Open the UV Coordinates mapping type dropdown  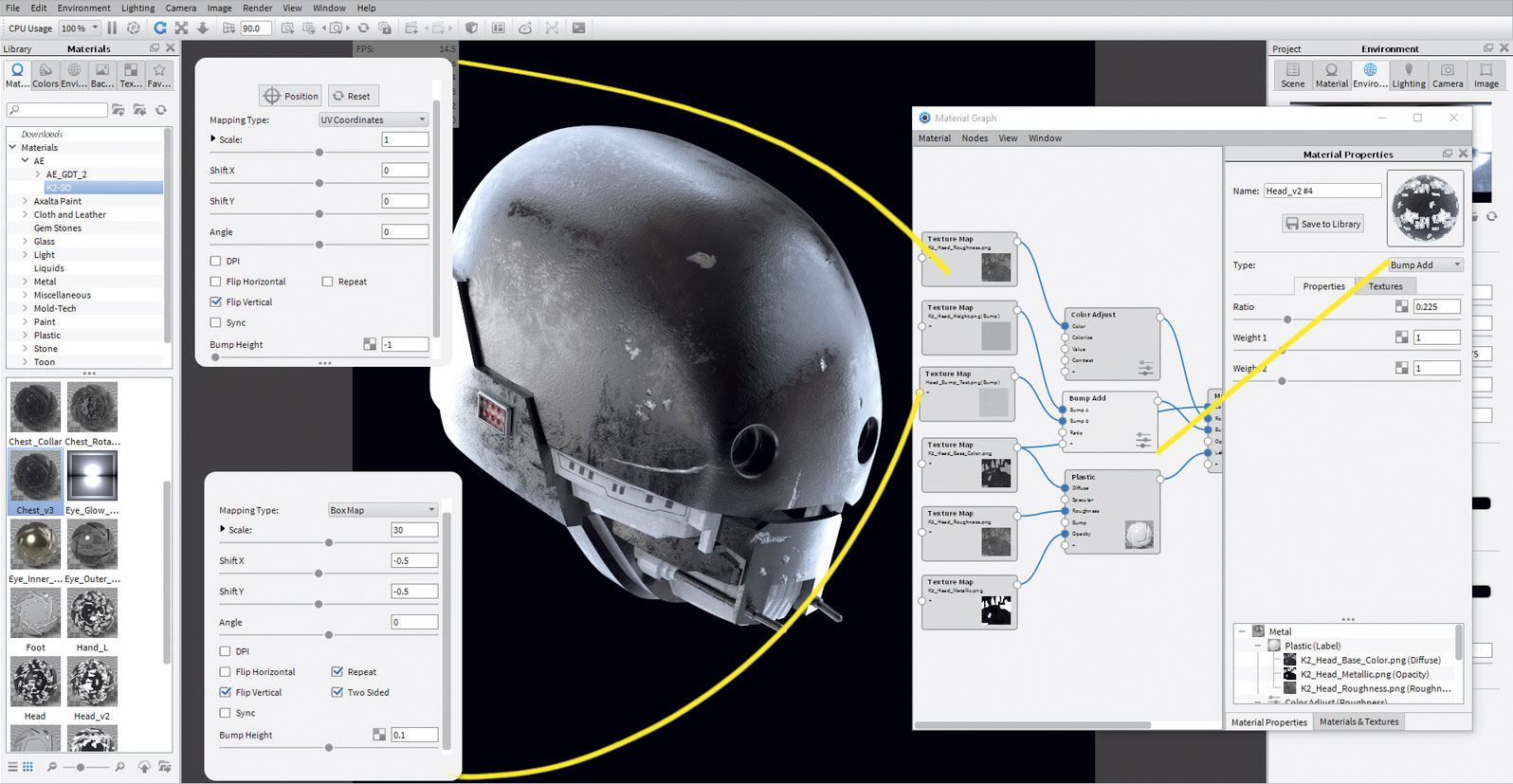(x=374, y=120)
